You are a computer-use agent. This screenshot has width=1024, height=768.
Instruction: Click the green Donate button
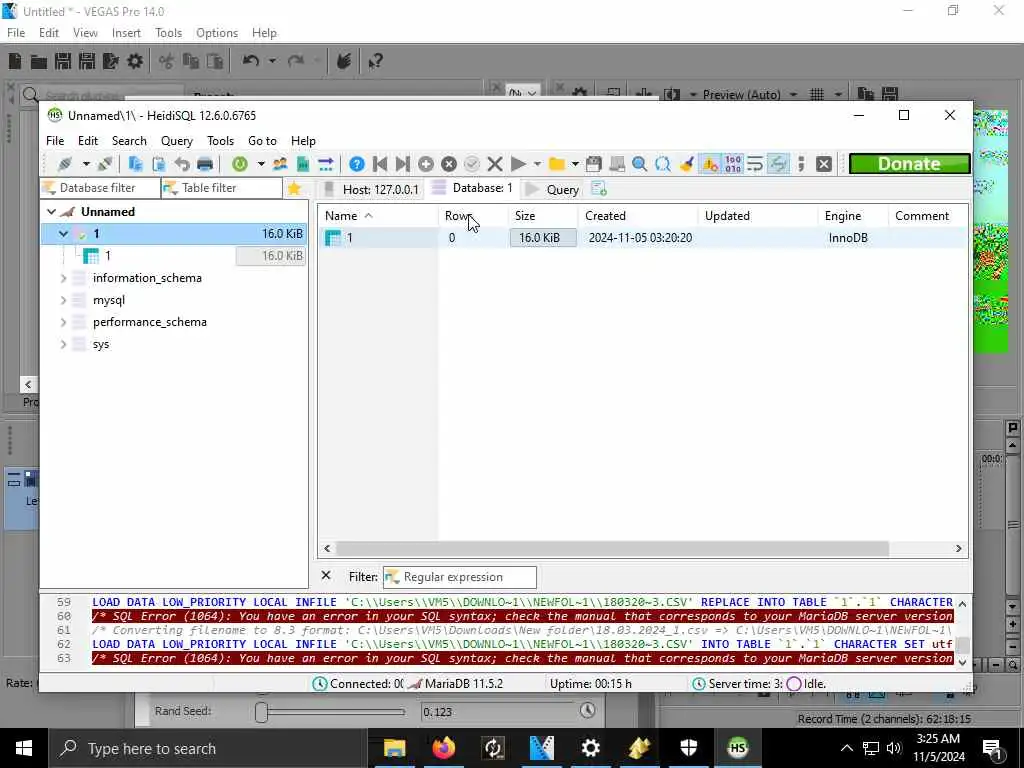click(909, 164)
